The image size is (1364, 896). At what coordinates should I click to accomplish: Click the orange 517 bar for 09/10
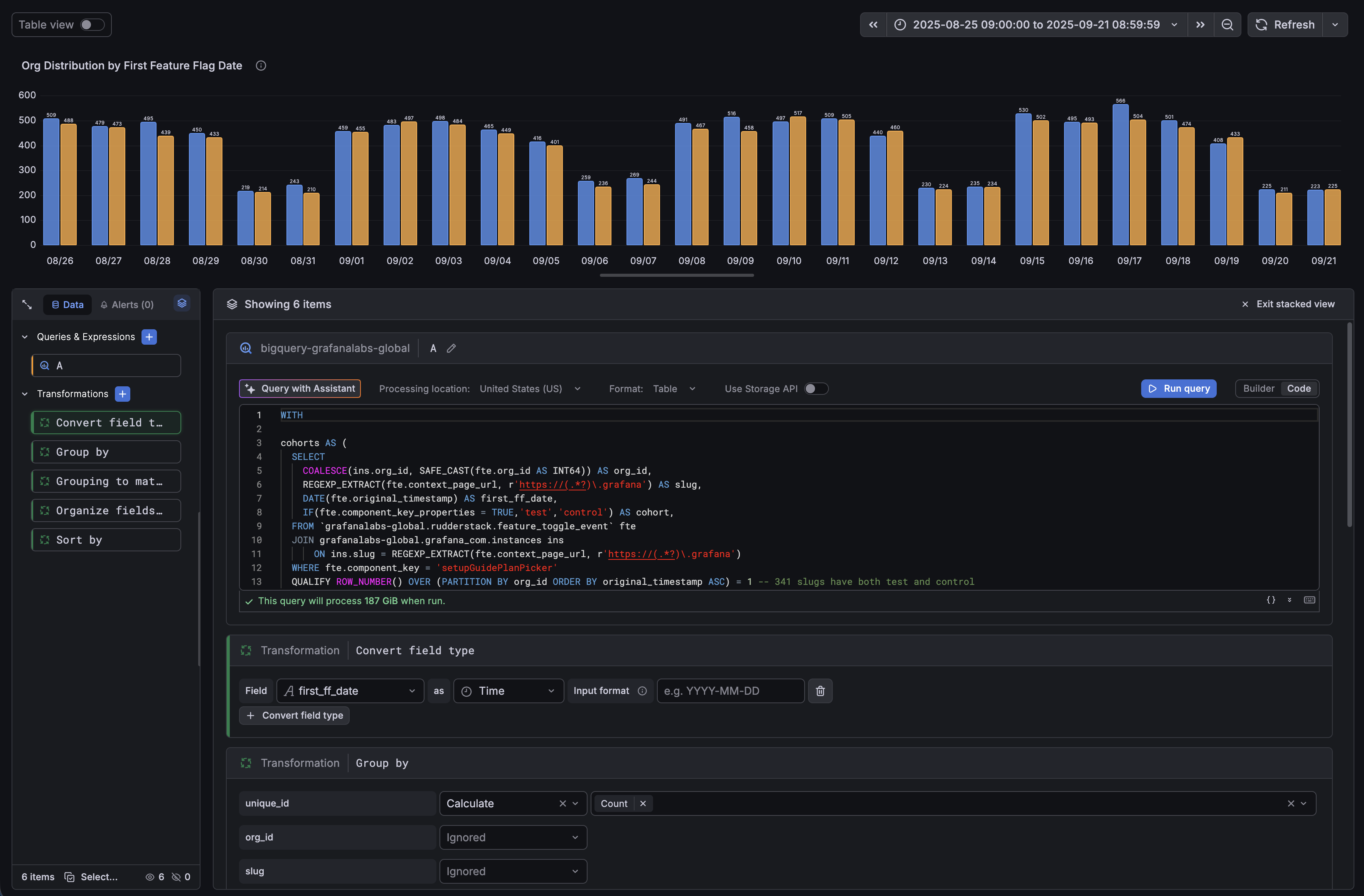tap(797, 181)
